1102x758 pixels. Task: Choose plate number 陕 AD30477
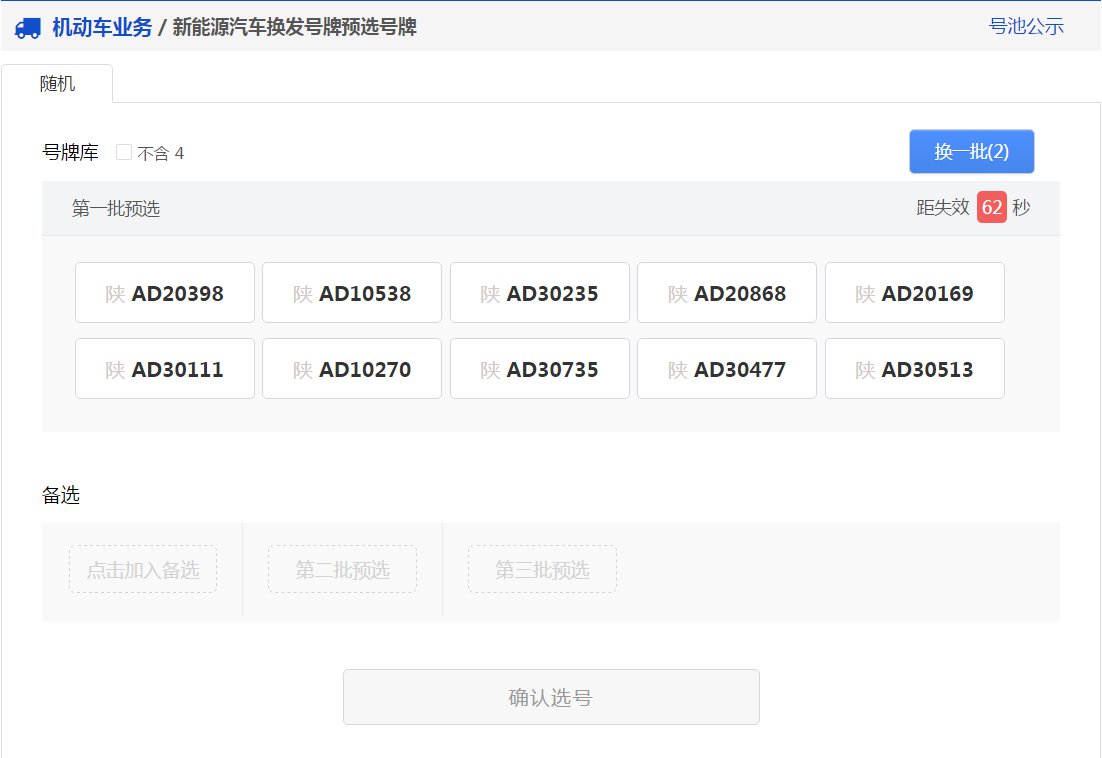tap(727, 369)
